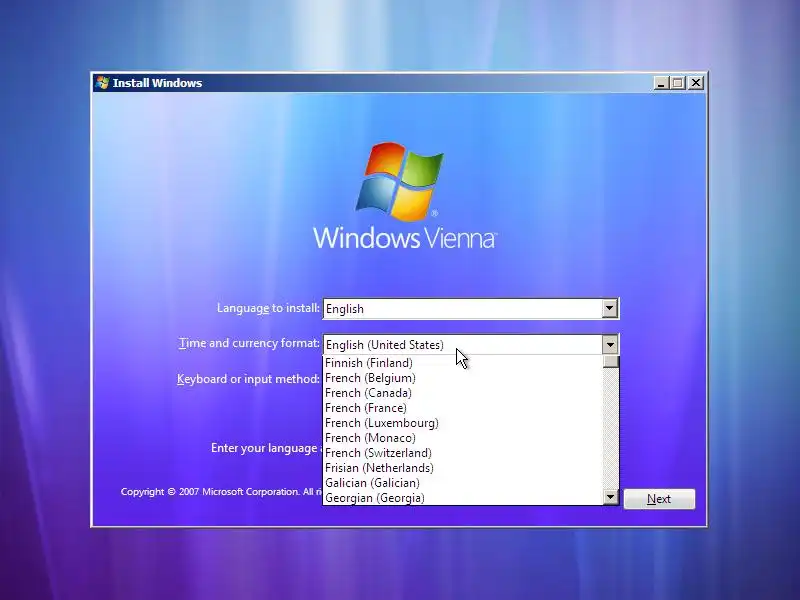
Task: Select Finnish (Finland) from the list
Action: pos(463,363)
